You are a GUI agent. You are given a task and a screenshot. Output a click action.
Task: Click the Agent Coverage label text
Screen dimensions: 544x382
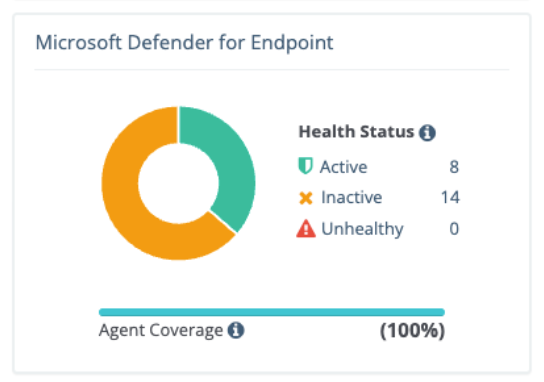coord(161,330)
